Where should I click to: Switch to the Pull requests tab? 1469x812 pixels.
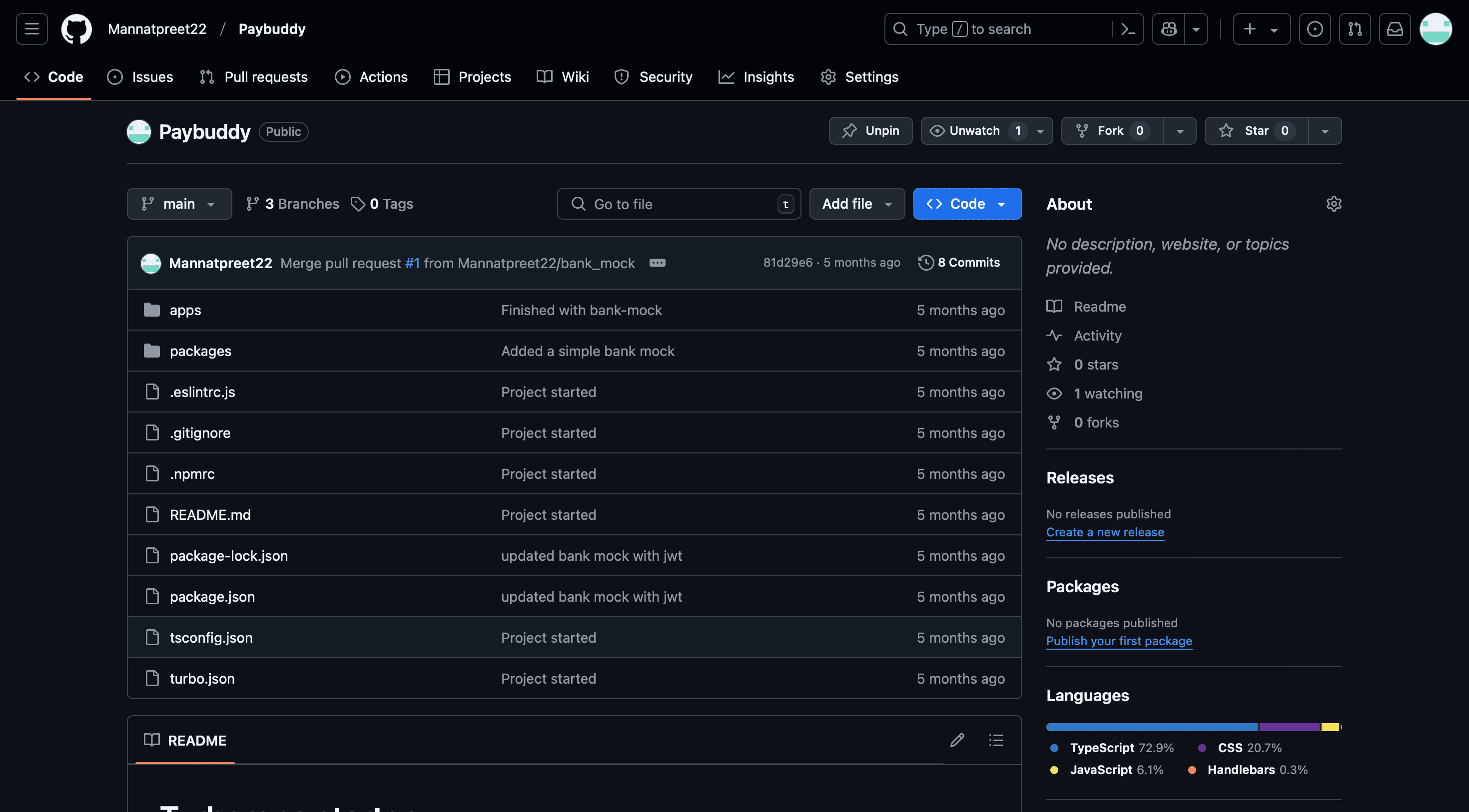(254, 77)
